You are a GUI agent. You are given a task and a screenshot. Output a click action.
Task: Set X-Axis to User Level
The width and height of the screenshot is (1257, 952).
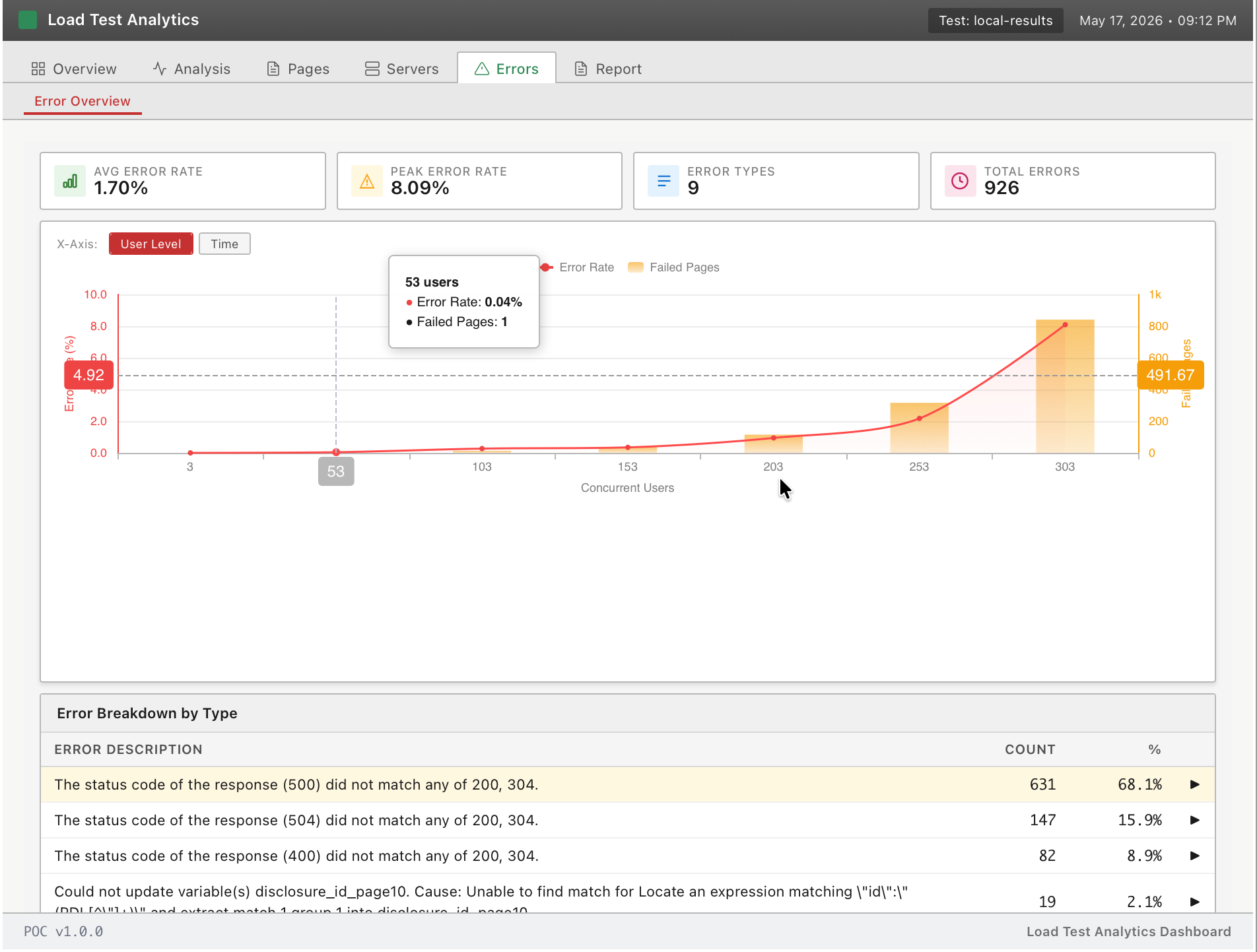pyautogui.click(x=151, y=244)
